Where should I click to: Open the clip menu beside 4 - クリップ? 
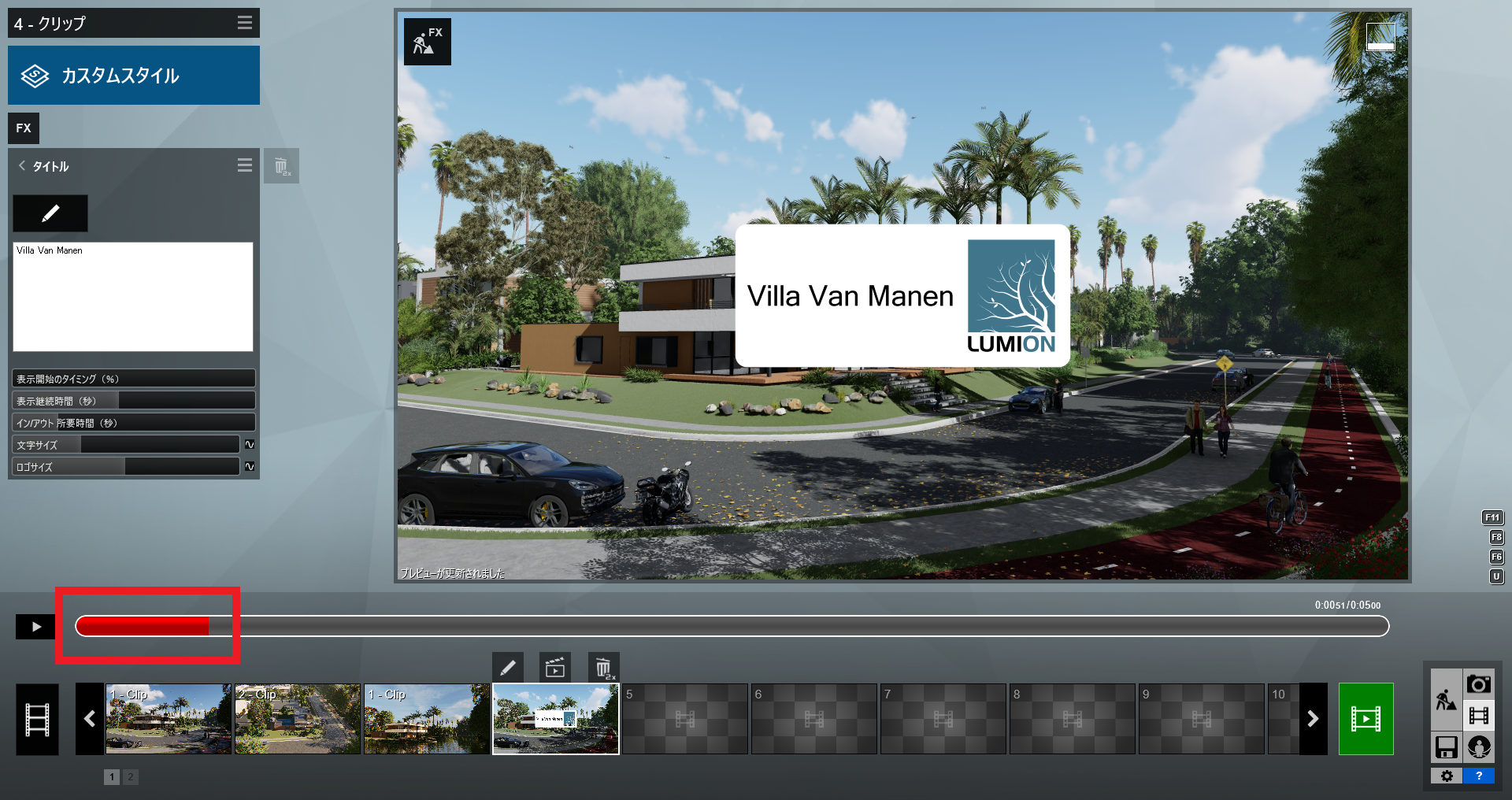pyautogui.click(x=245, y=23)
